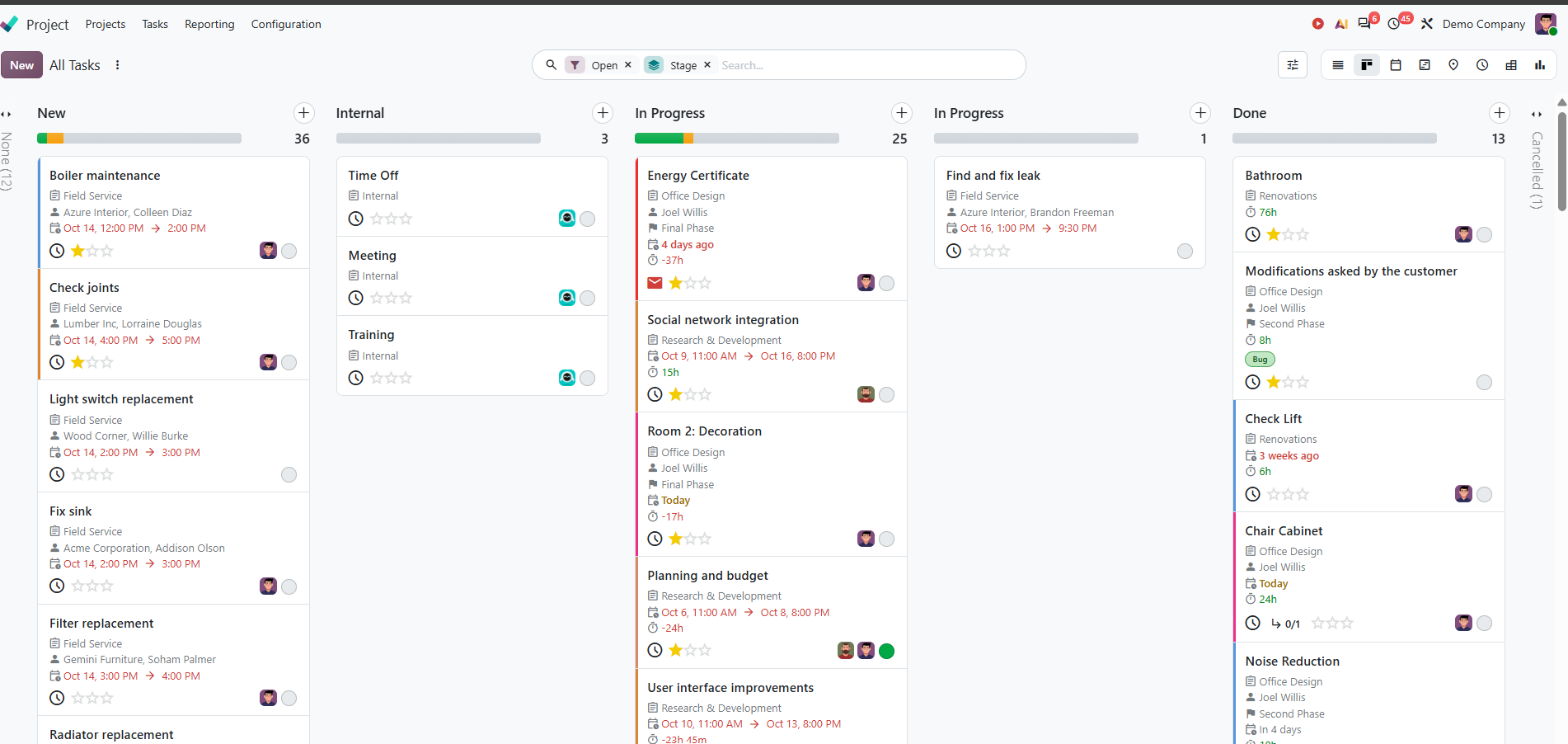
Task: Open the messages conversation icon
Action: click(1364, 24)
